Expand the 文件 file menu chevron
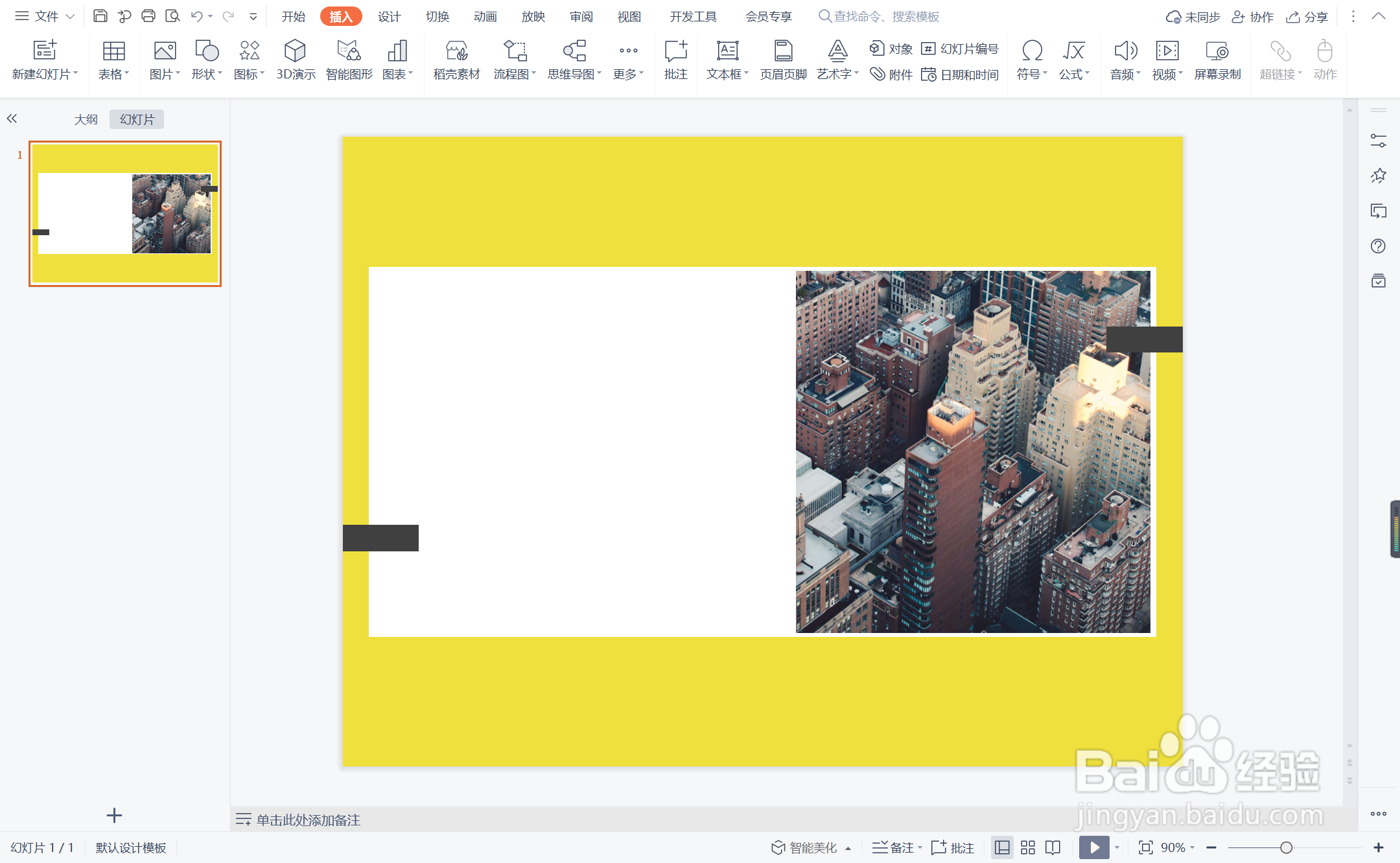 coord(70,16)
